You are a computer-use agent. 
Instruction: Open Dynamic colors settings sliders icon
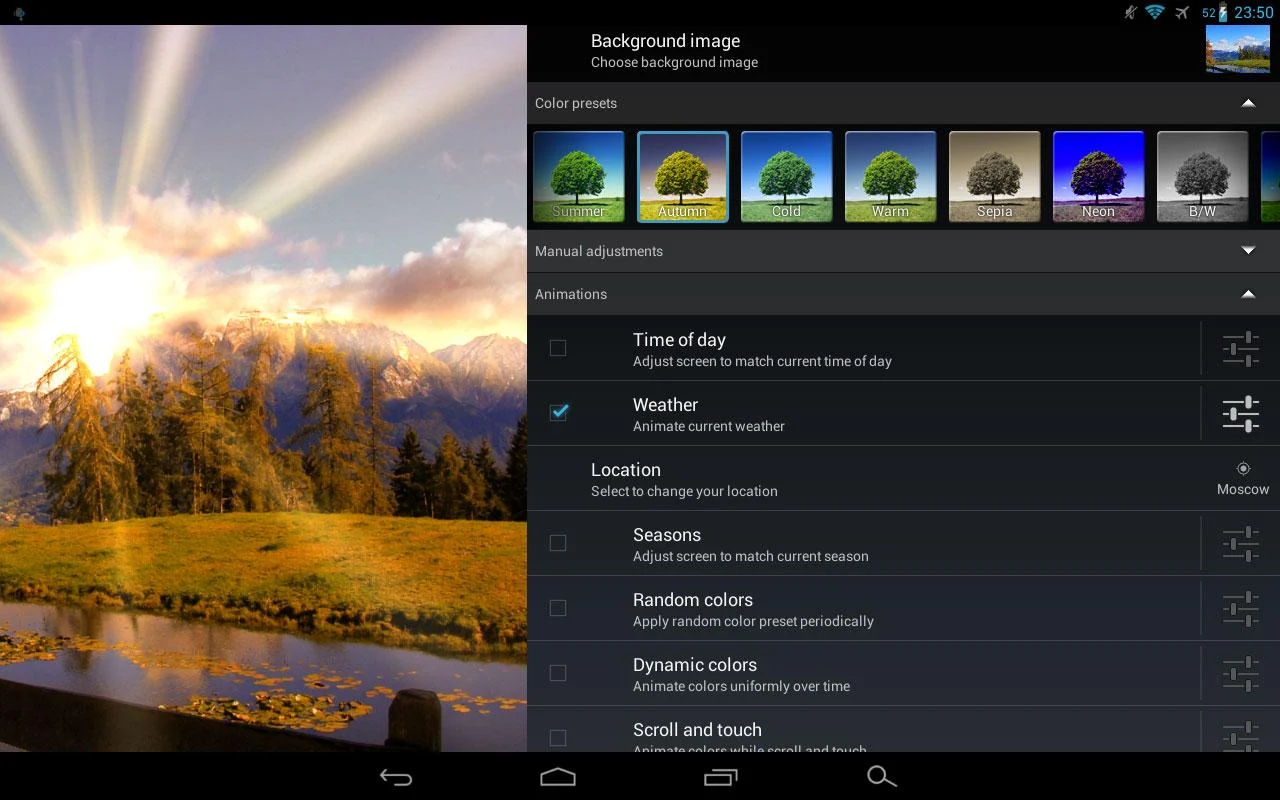[x=1239, y=672]
